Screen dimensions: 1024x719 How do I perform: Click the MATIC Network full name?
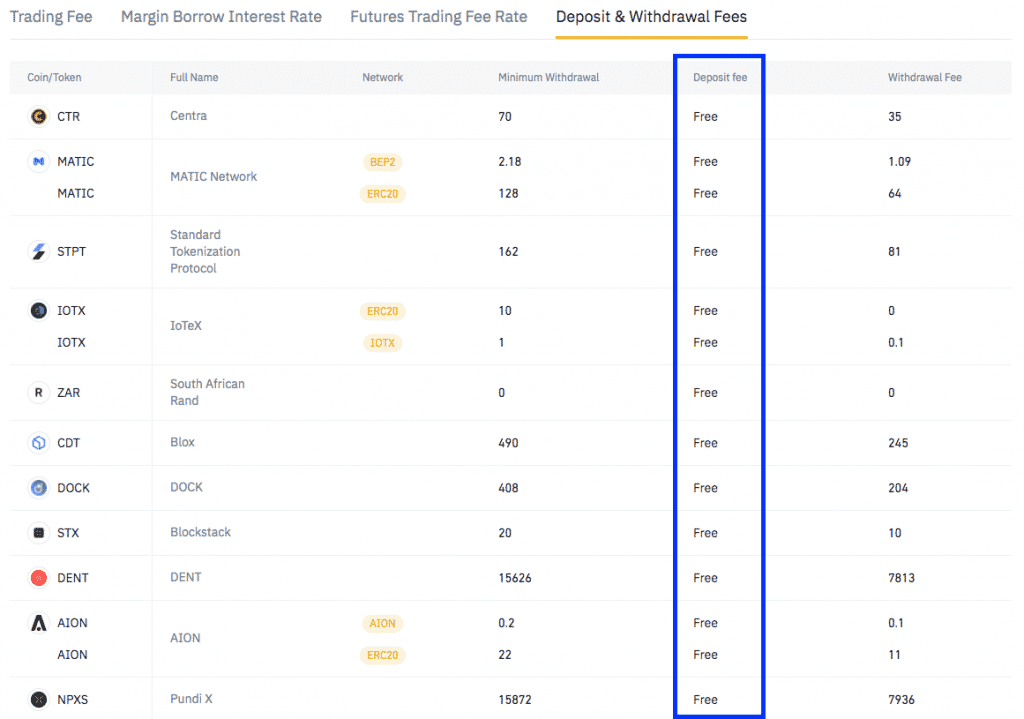click(214, 176)
